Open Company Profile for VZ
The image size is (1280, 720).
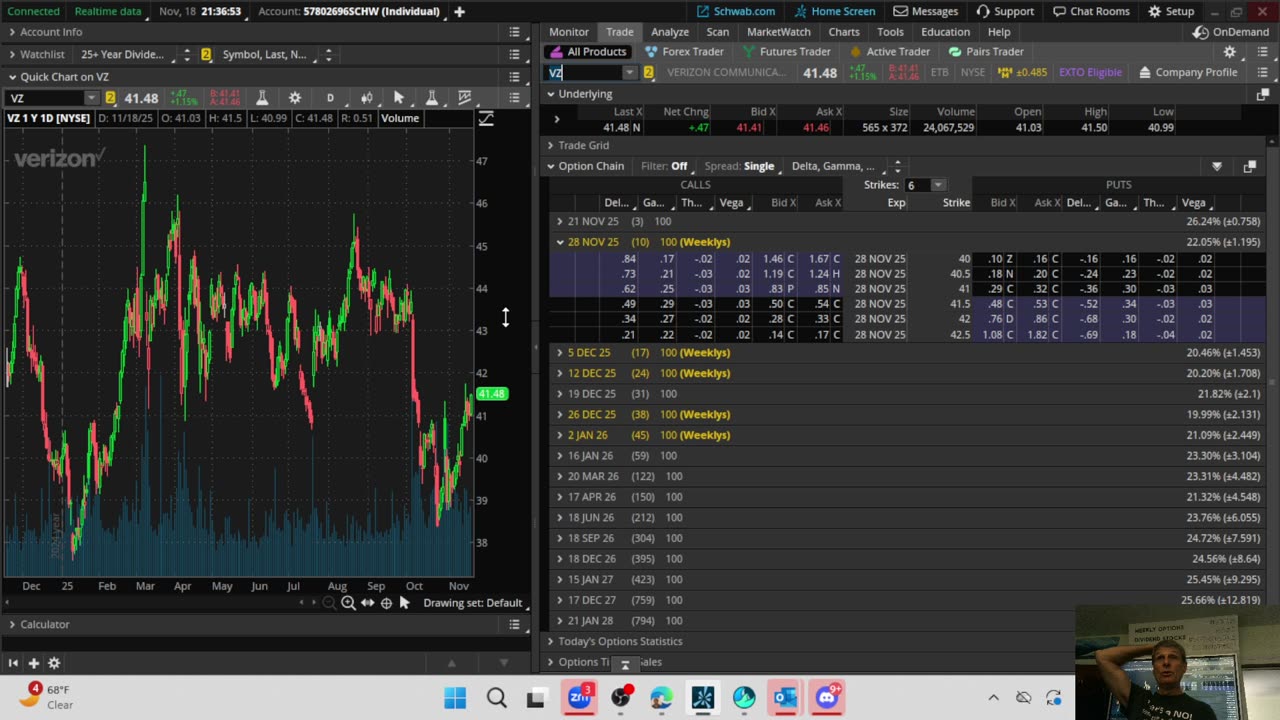click(x=1188, y=73)
